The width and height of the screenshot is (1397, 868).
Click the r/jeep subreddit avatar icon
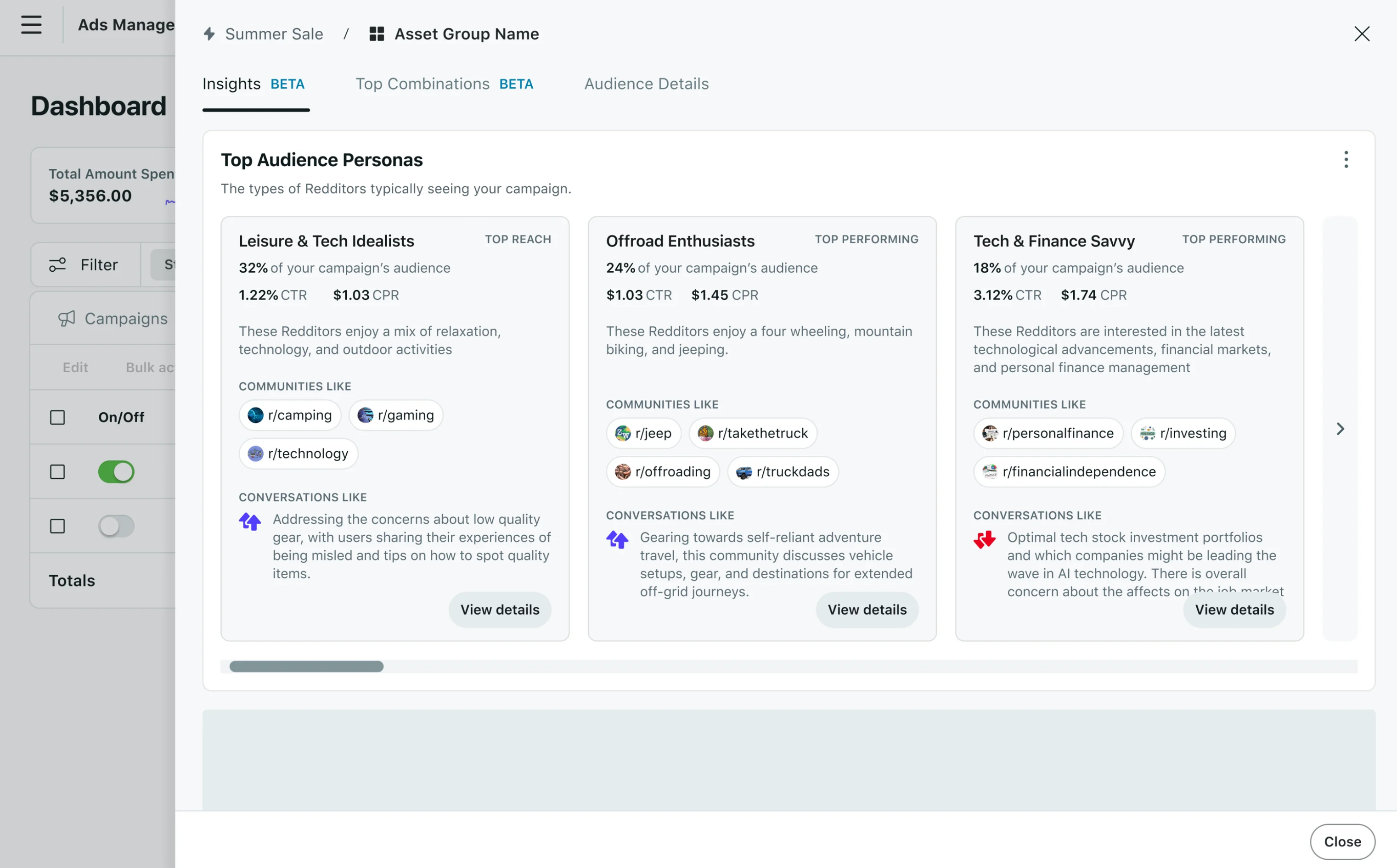(624, 433)
